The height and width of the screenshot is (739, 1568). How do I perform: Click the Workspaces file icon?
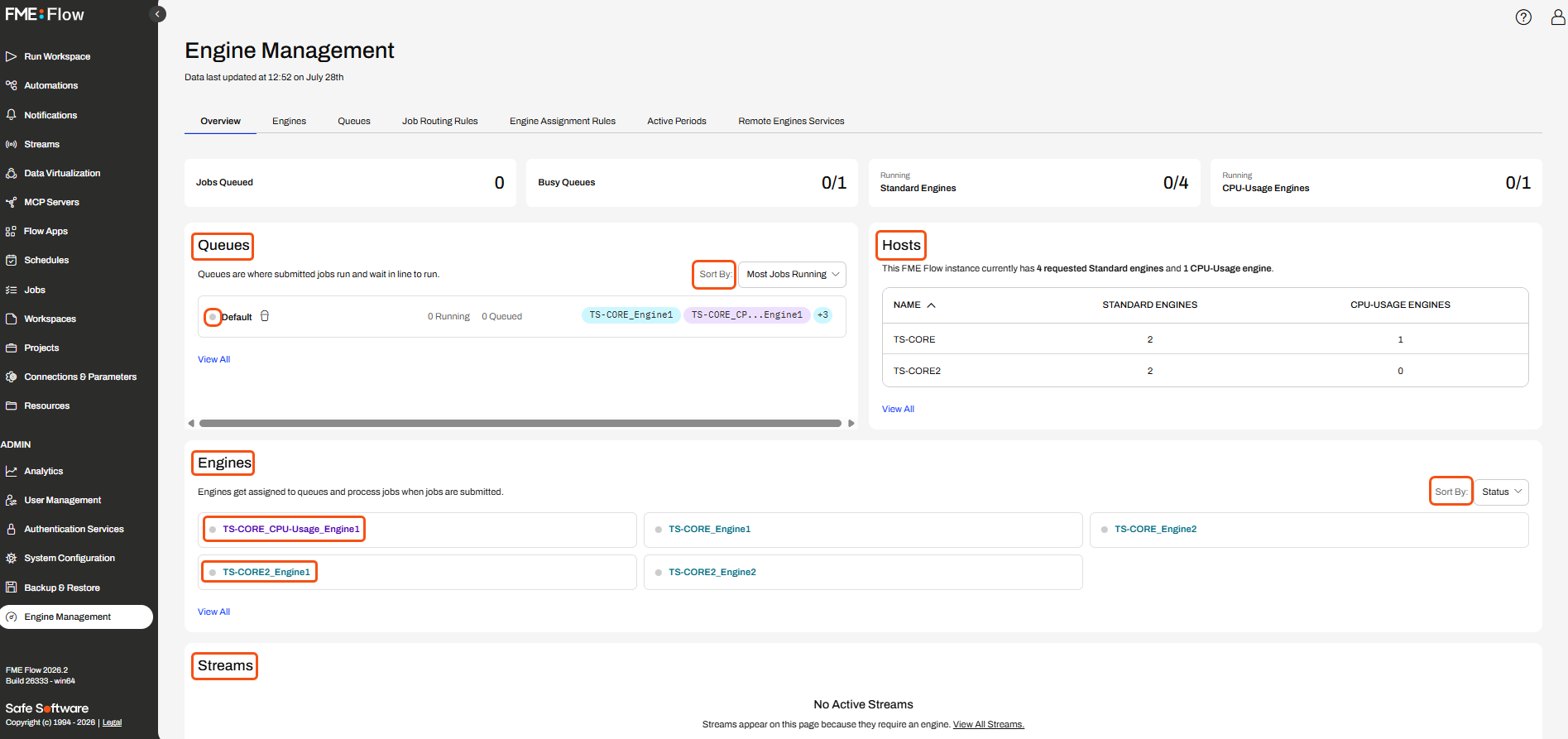(x=12, y=319)
